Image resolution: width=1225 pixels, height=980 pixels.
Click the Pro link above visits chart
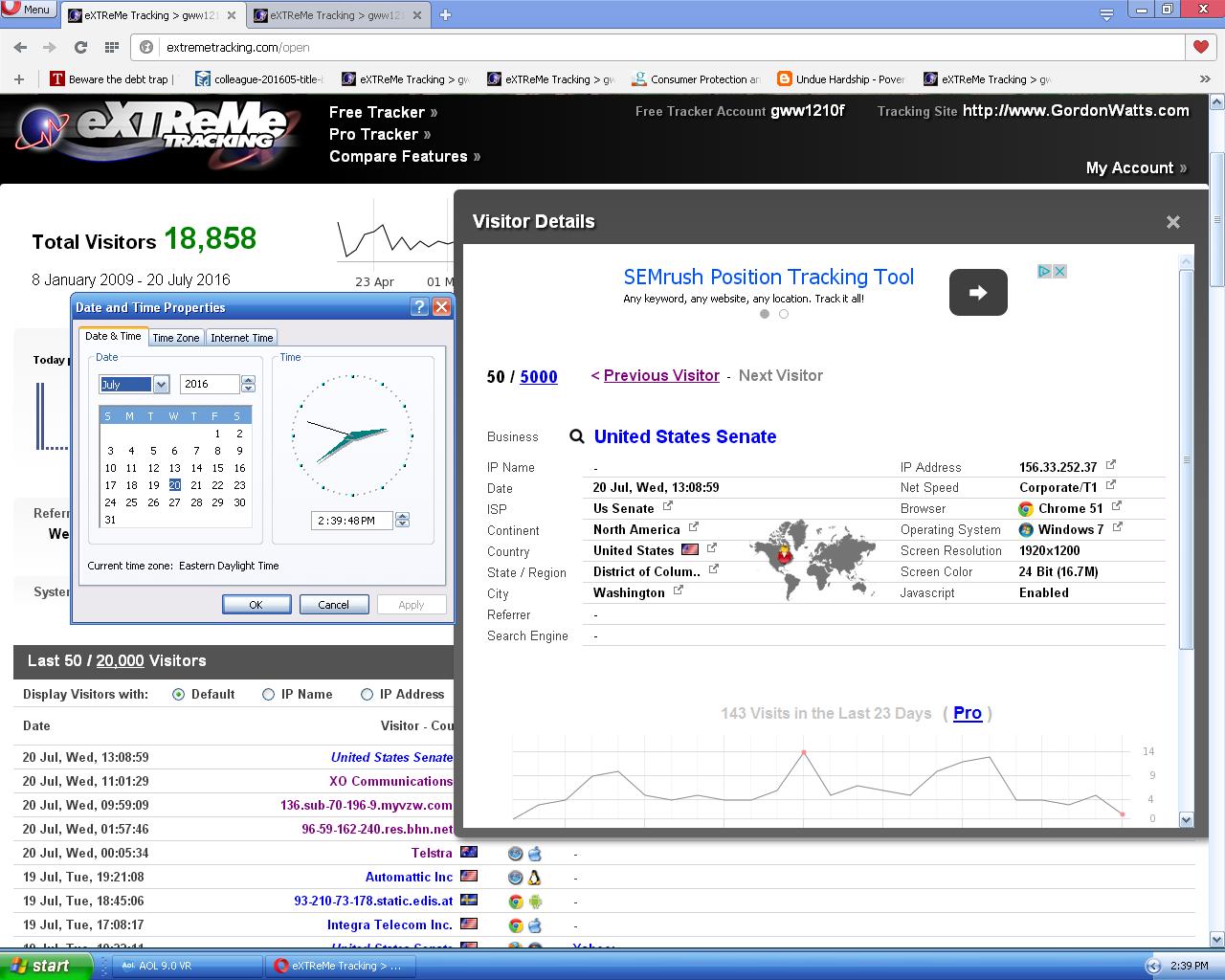(x=968, y=713)
